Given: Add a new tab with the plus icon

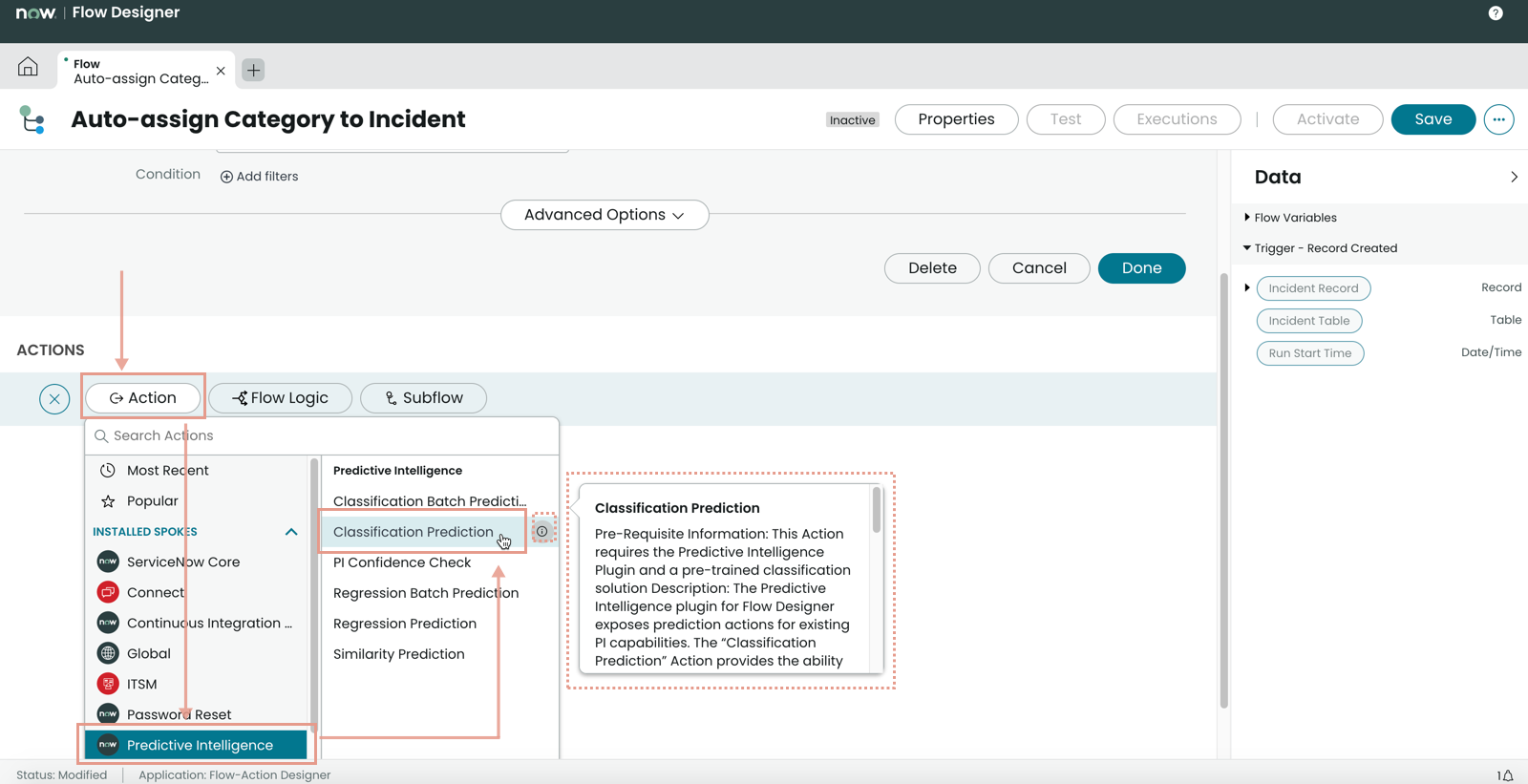Looking at the screenshot, I should click(253, 70).
